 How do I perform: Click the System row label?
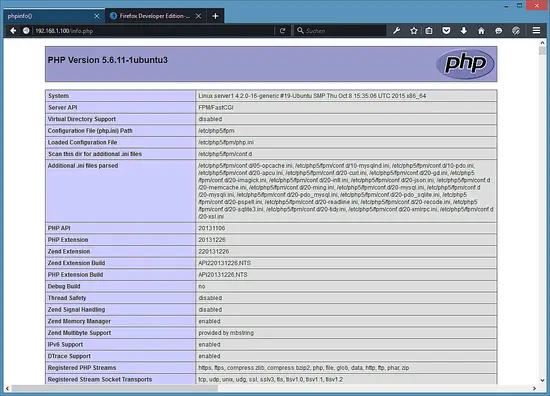(58, 96)
